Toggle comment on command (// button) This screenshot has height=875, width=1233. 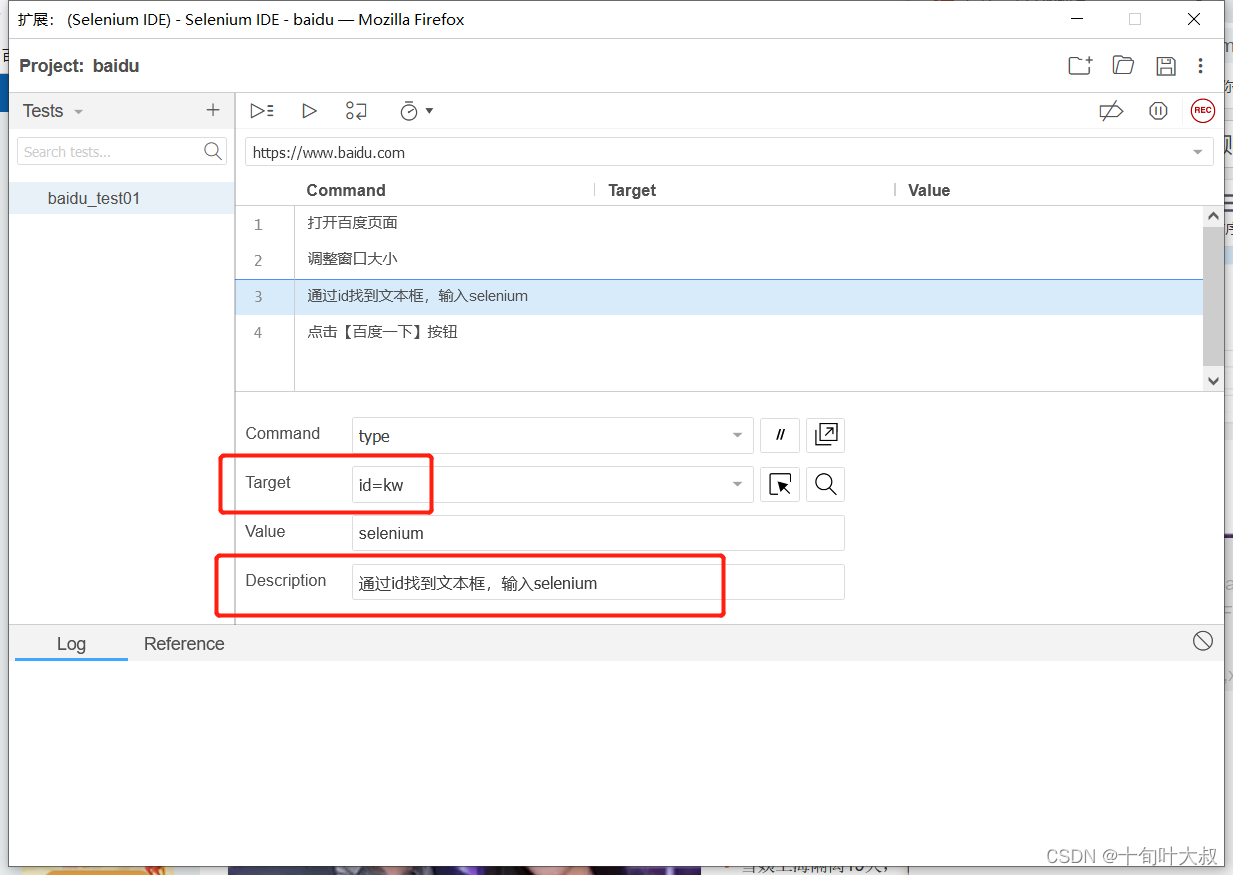pos(780,435)
